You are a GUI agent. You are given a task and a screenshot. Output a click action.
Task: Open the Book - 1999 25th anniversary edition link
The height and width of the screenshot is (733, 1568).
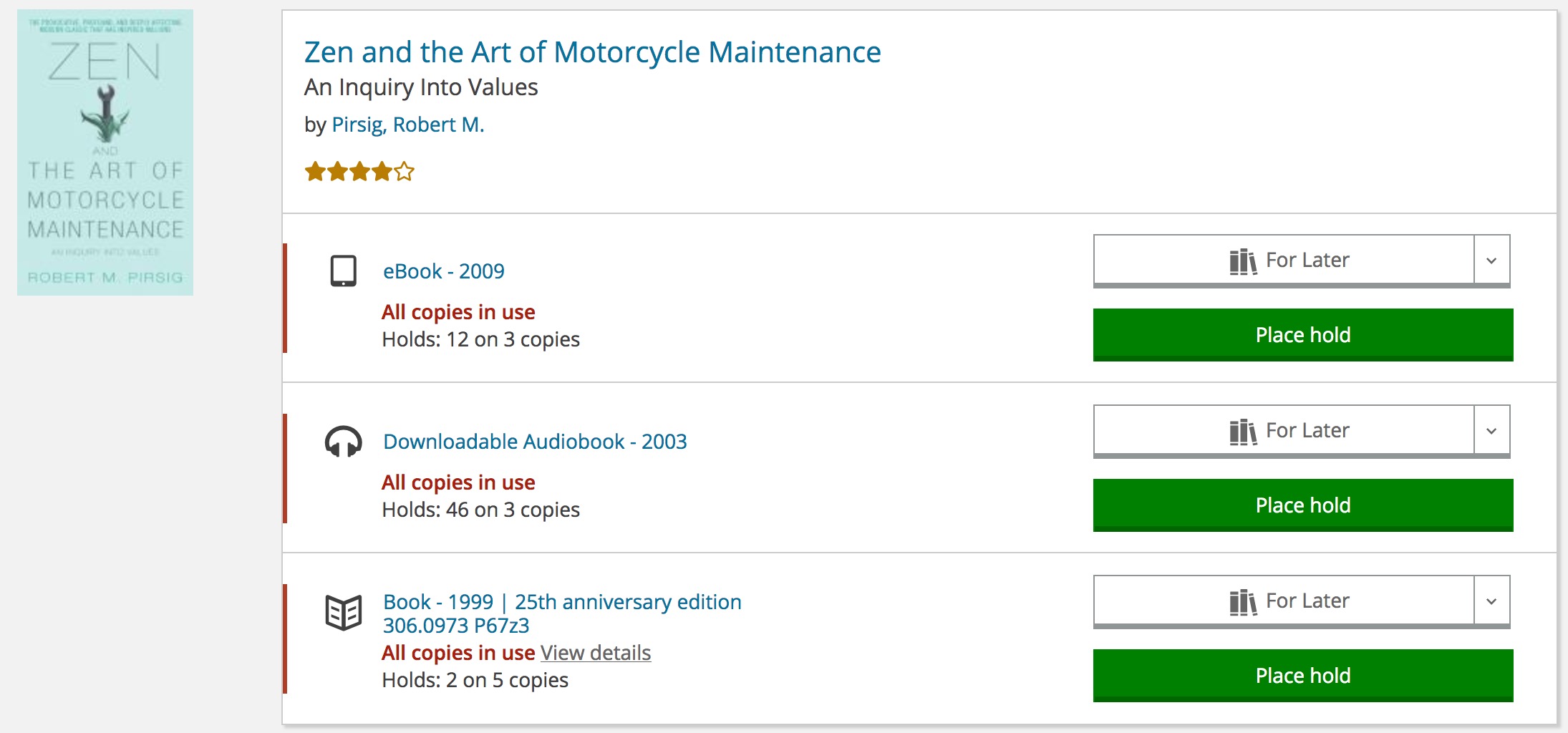[x=562, y=602]
